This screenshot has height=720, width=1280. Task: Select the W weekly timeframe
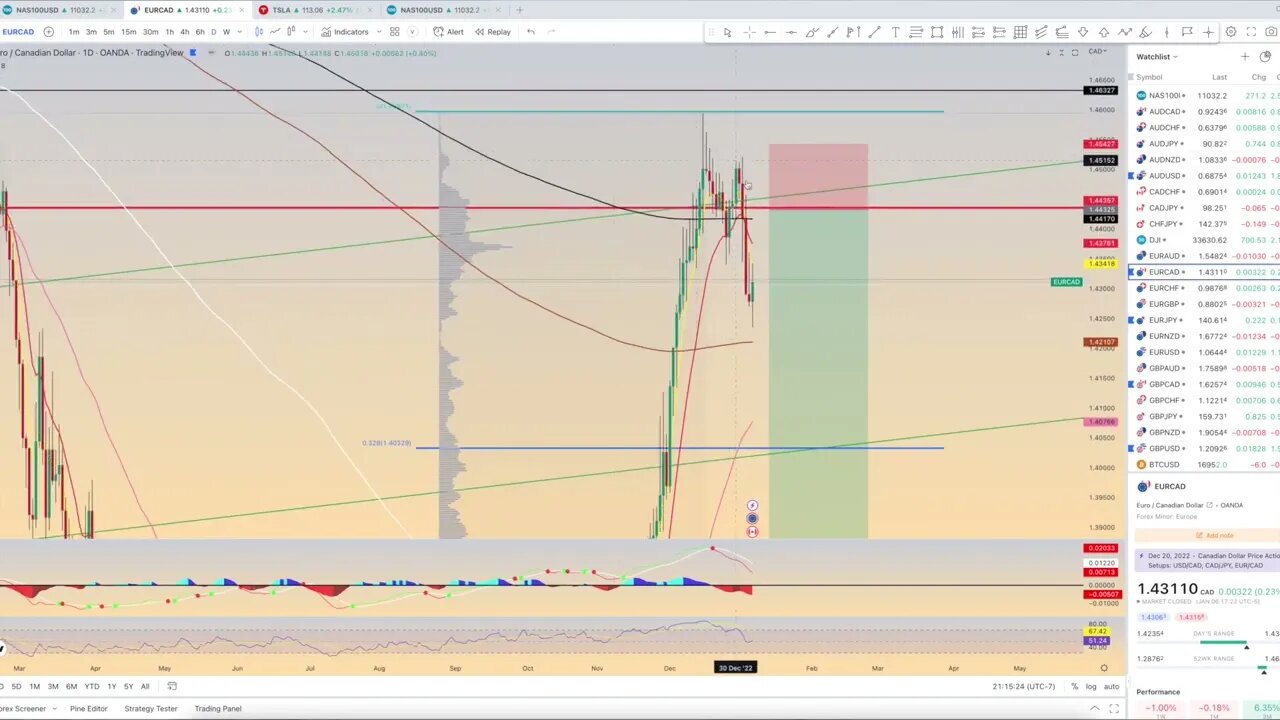[x=226, y=32]
